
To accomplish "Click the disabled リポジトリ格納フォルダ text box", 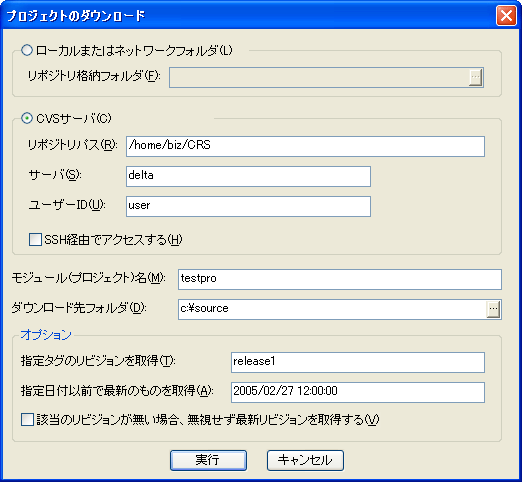I will (319, 78).
